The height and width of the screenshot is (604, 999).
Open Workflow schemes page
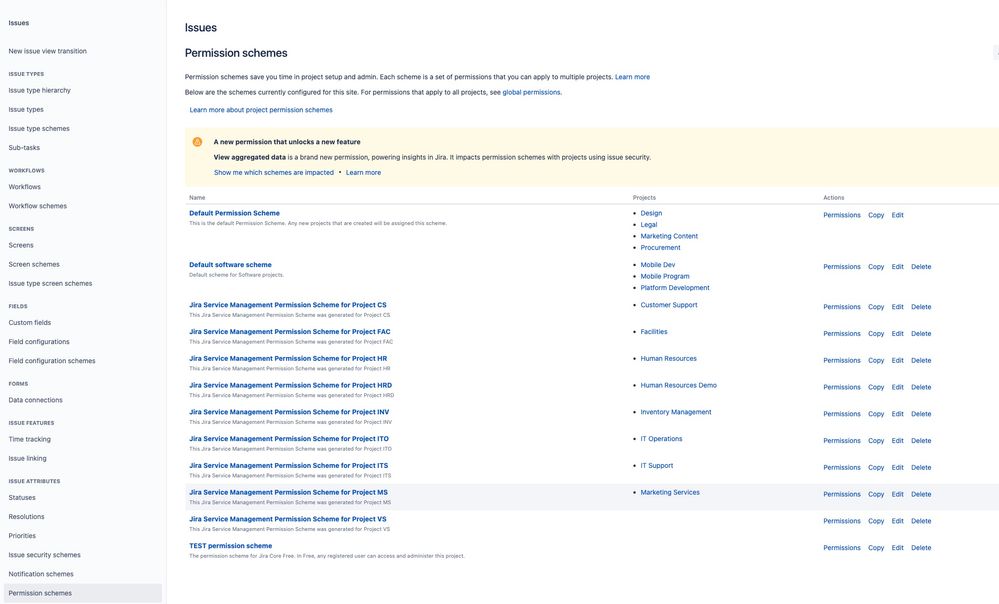(x=38, y=206)
